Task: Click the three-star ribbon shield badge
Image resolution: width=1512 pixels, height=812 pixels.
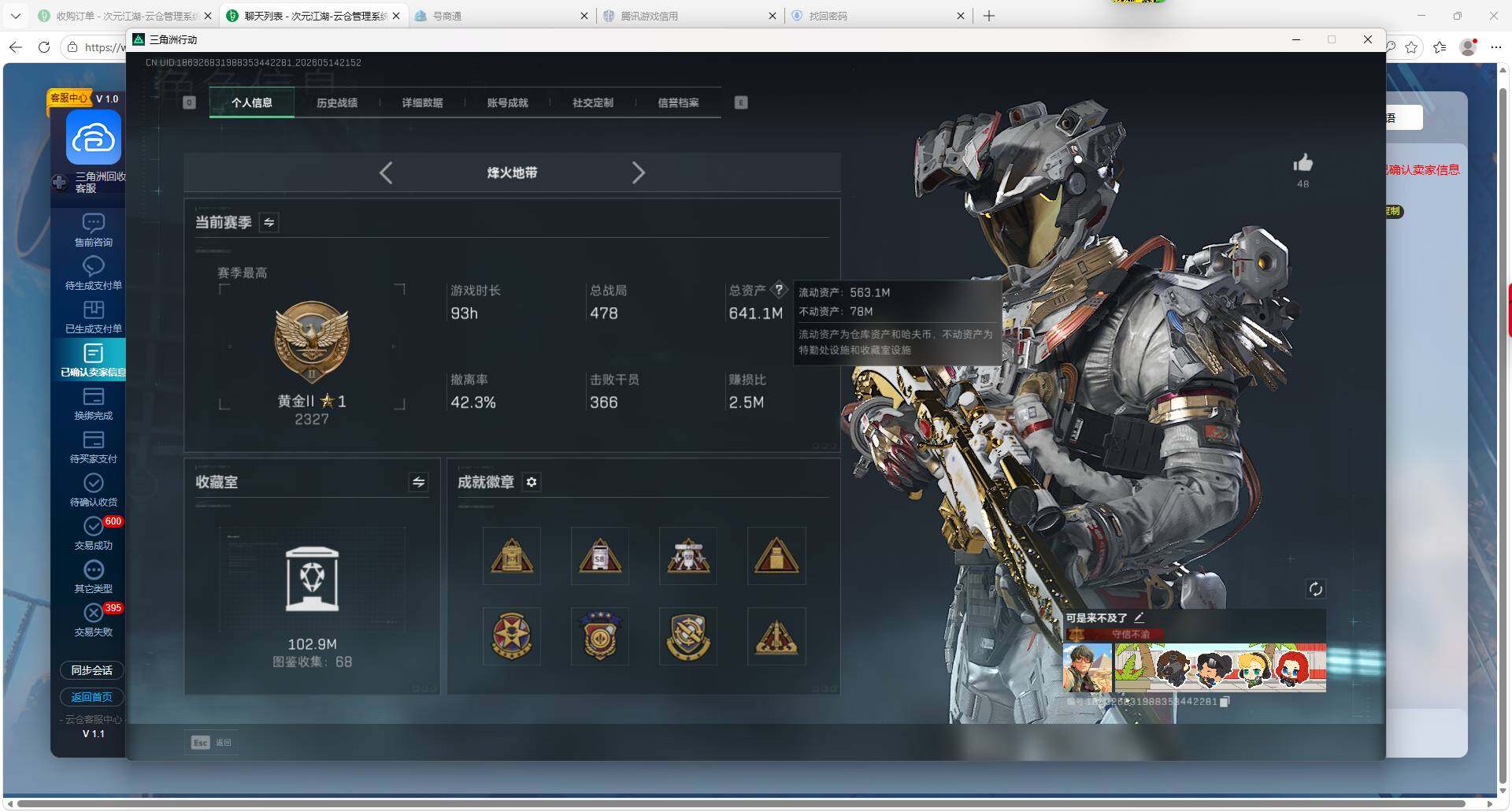Action: [600, 636]
